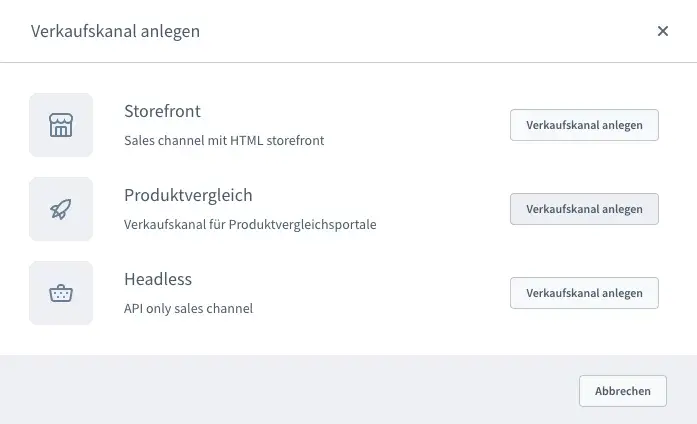The height and width of the screenshot is (424, 697).
Task: Select the Produktvergleich heading
Action: point(188,195)
